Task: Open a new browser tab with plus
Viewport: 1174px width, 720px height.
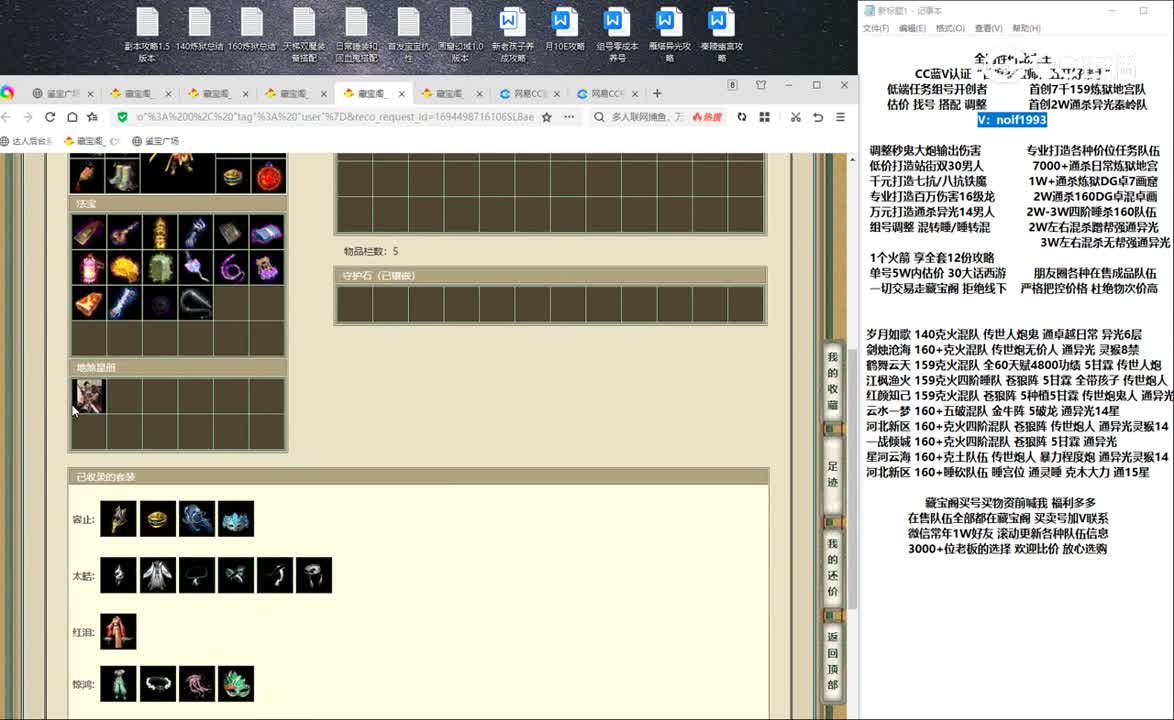Action: coord(657,94)
